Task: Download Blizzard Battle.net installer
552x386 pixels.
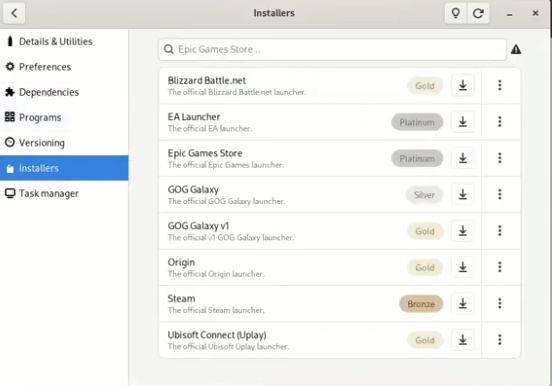Action: pos(463,85)
